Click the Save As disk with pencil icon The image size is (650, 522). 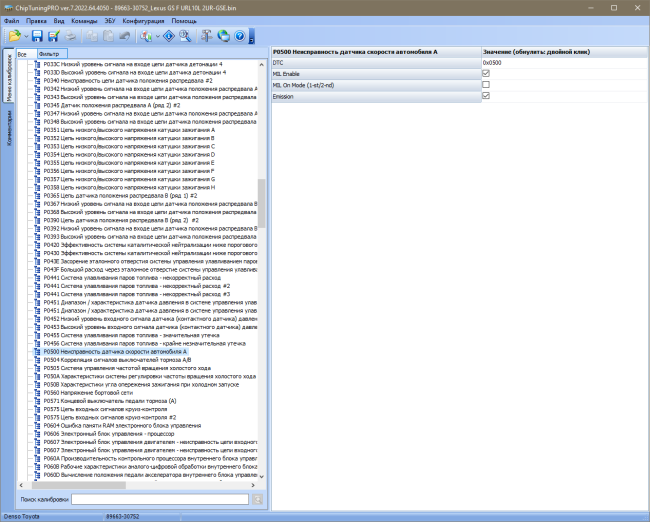pos(53,36)
